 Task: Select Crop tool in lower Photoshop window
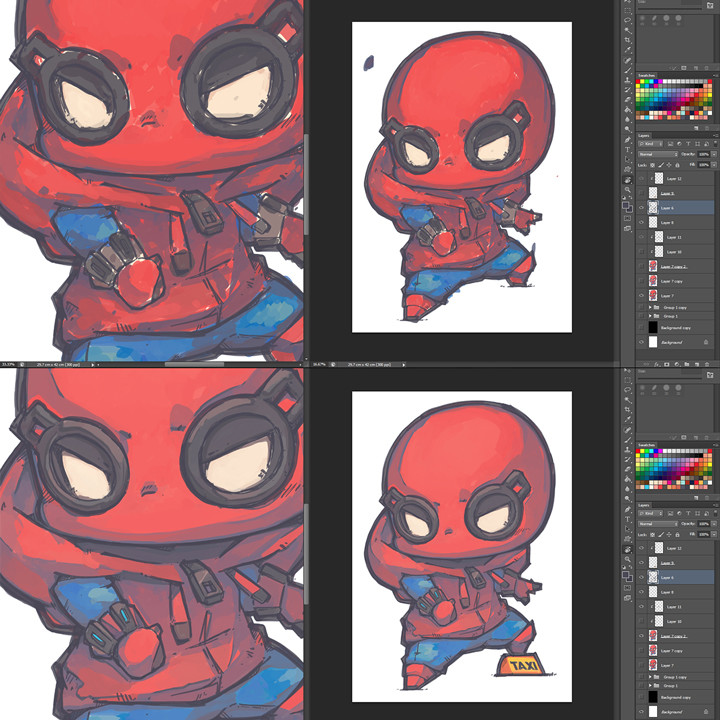click(628, 410)
